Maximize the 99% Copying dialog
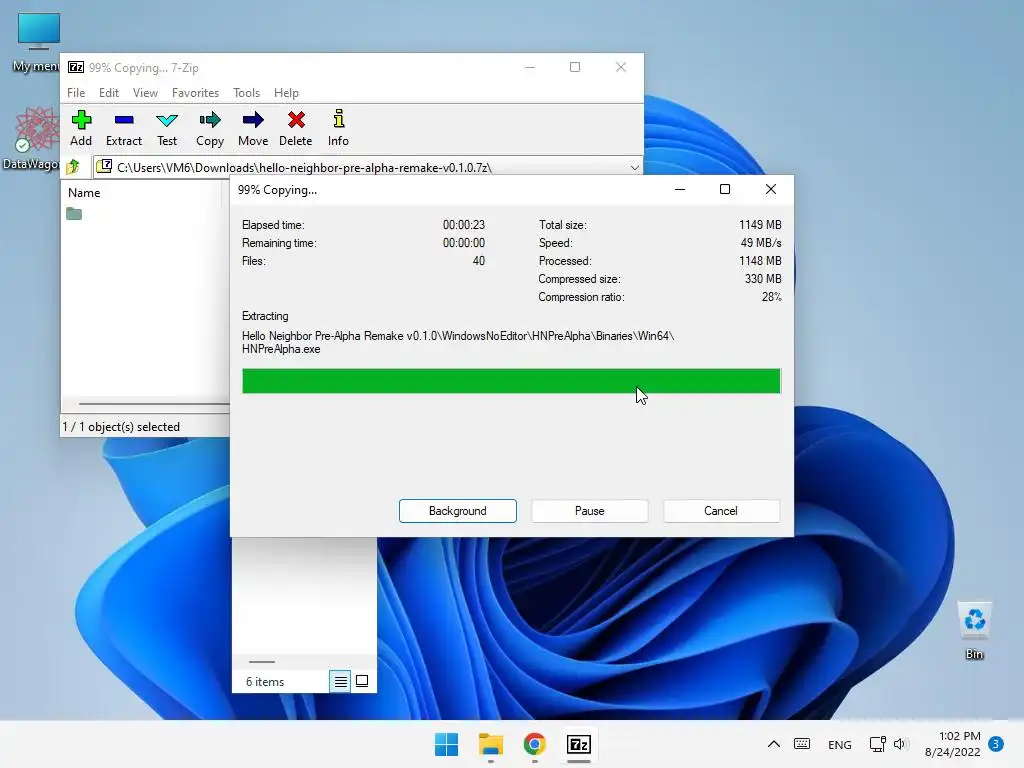1024x768 pixels. click(725, 189)
